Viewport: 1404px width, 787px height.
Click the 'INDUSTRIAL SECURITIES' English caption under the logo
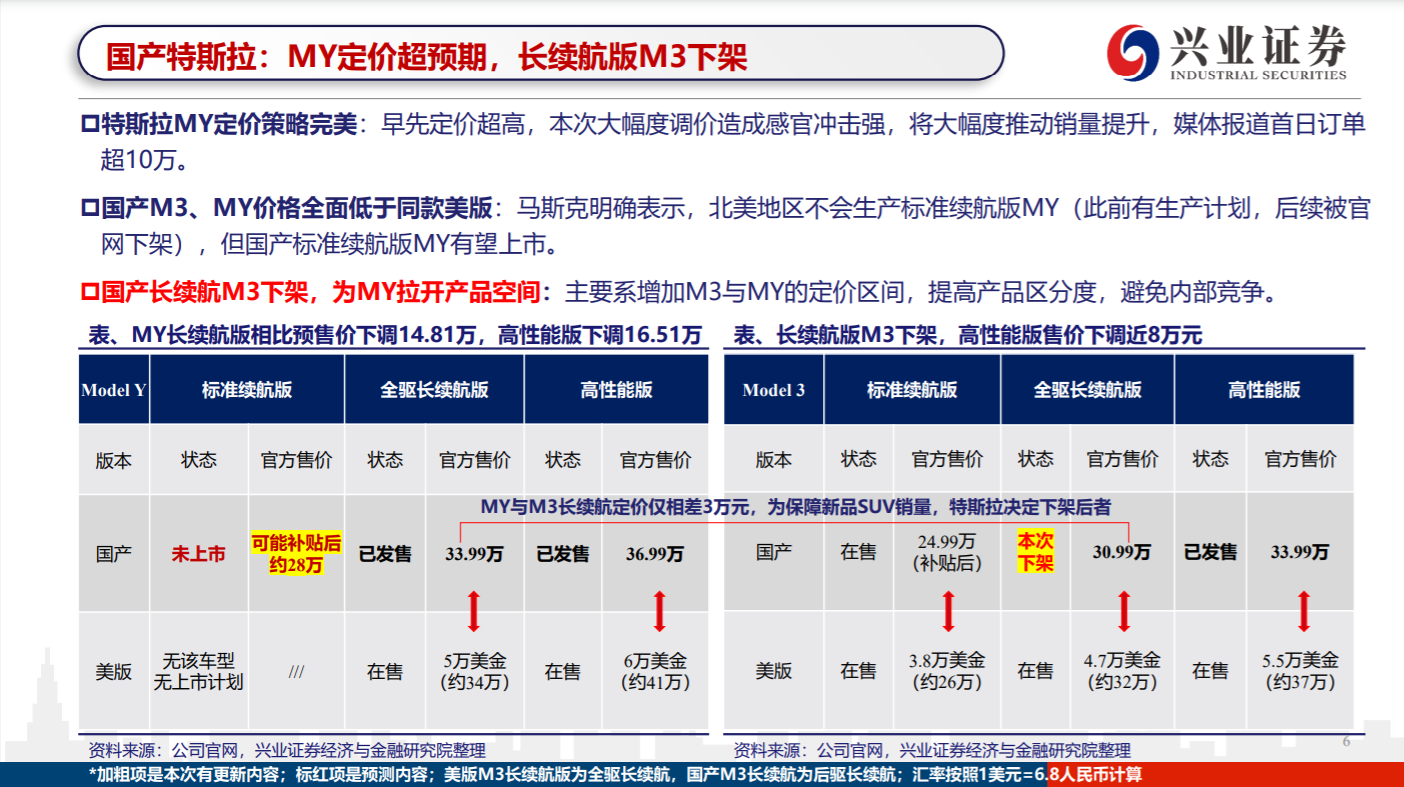click(x=1258, y=75)
